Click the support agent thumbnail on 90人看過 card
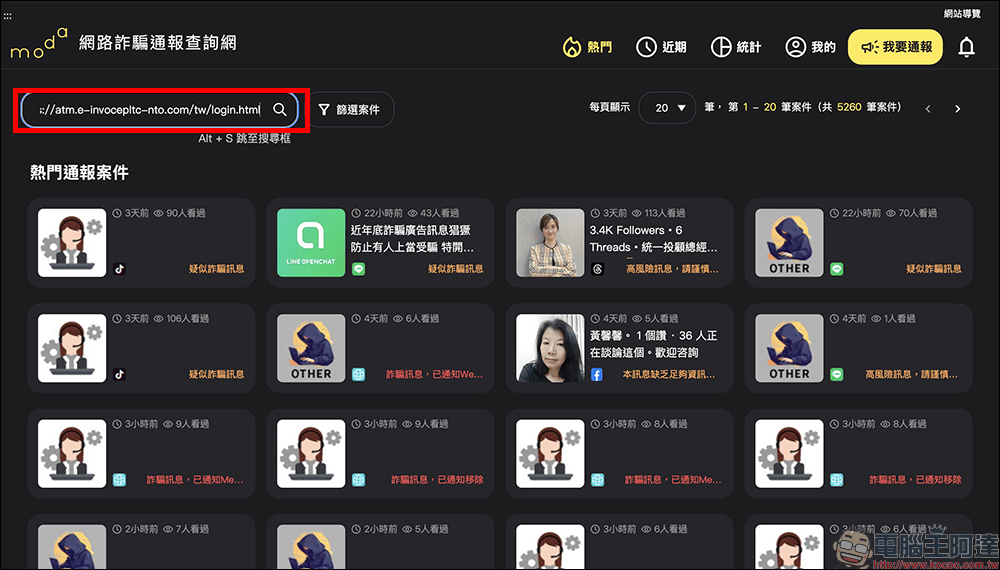 (72, 243)
